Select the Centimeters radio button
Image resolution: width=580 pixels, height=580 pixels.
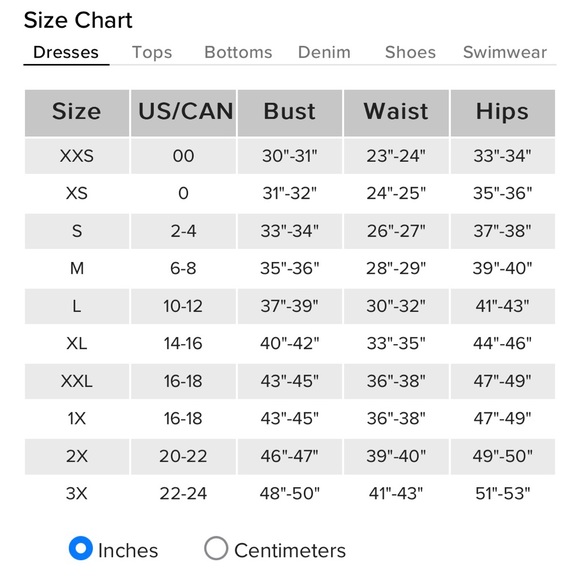tap(216, 548)
